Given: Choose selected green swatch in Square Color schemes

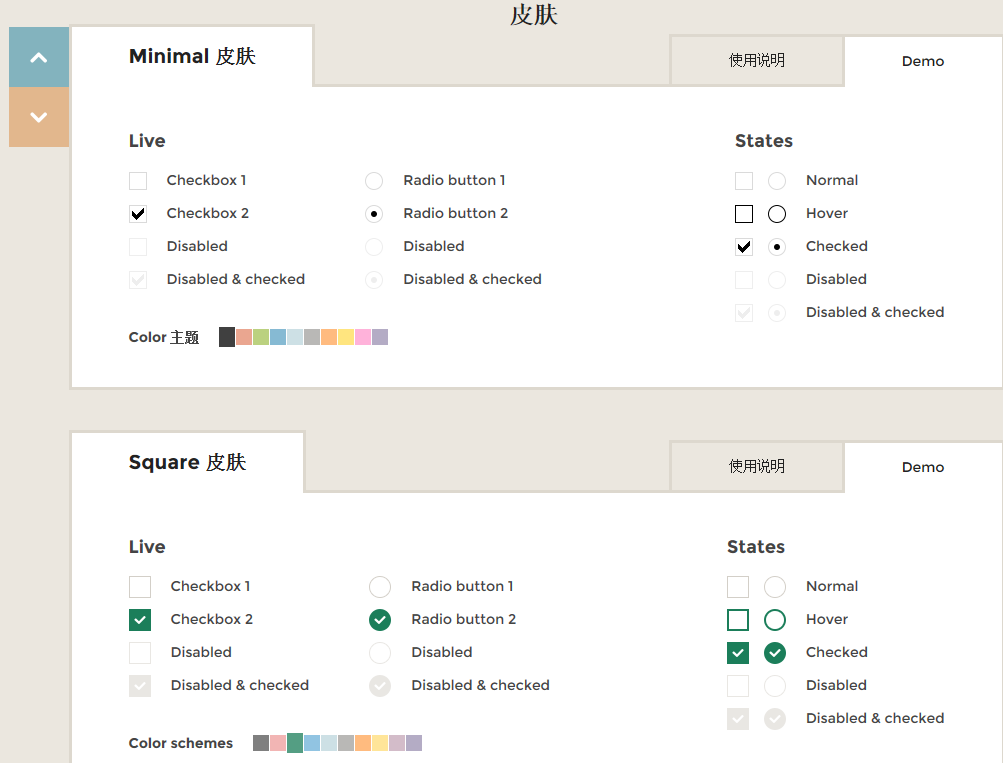Looking at the screenshot, I should 295,743.
